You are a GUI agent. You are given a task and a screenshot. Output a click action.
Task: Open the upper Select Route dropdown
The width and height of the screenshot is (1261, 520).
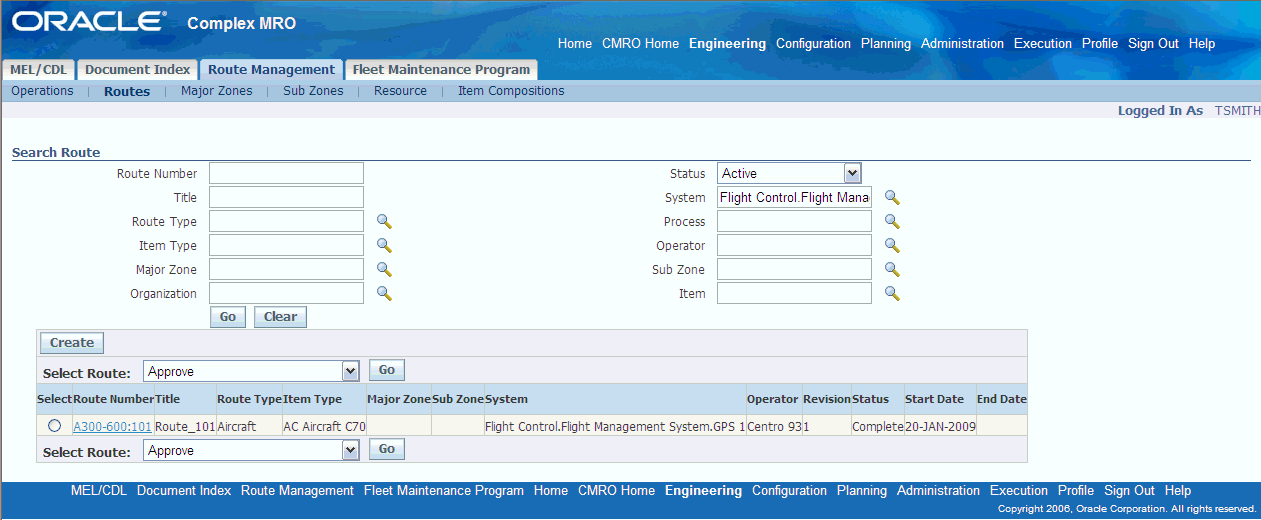click(251, 371)
